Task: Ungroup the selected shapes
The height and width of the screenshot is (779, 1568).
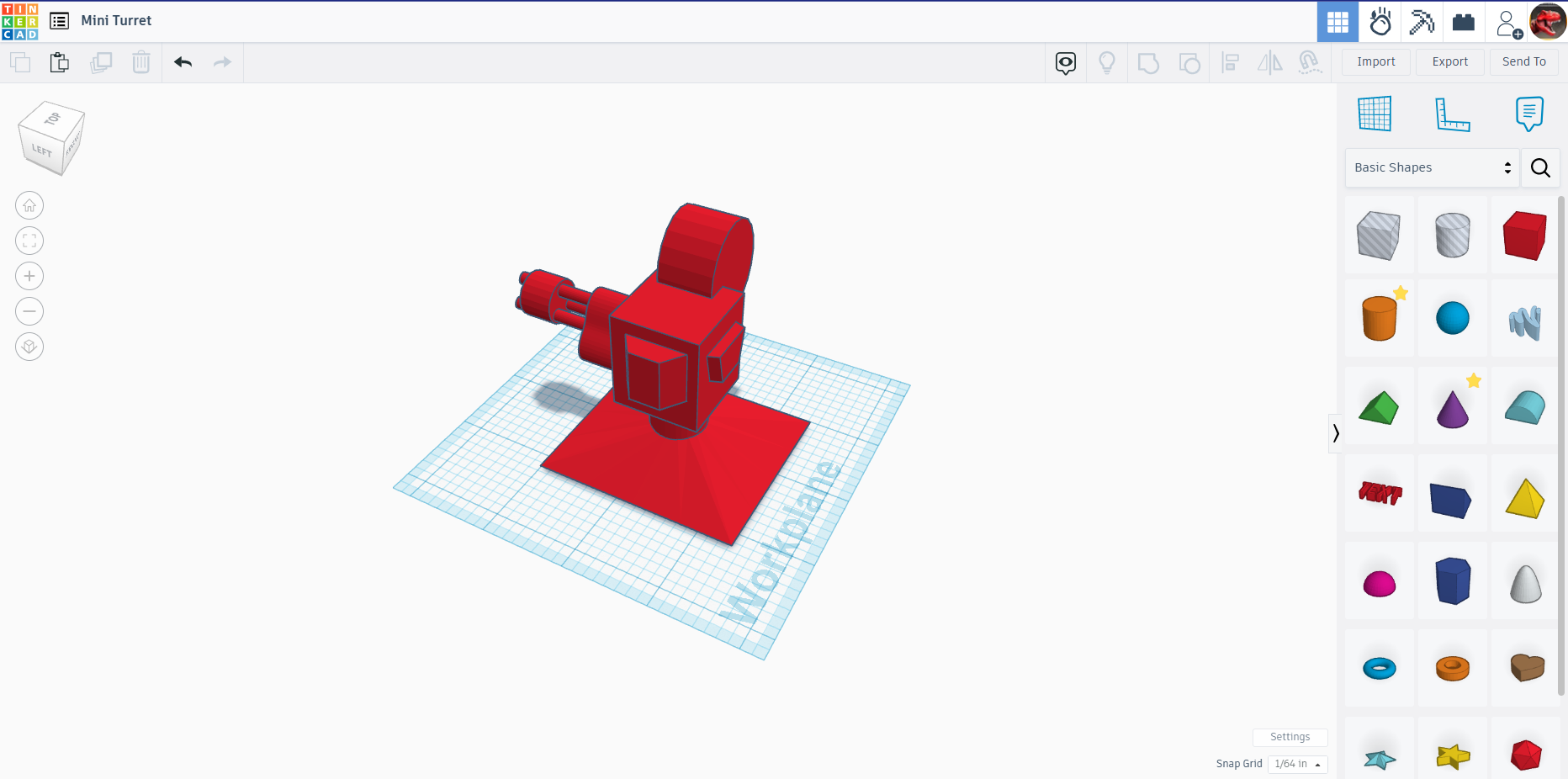Action: [x=1189, y=62]
